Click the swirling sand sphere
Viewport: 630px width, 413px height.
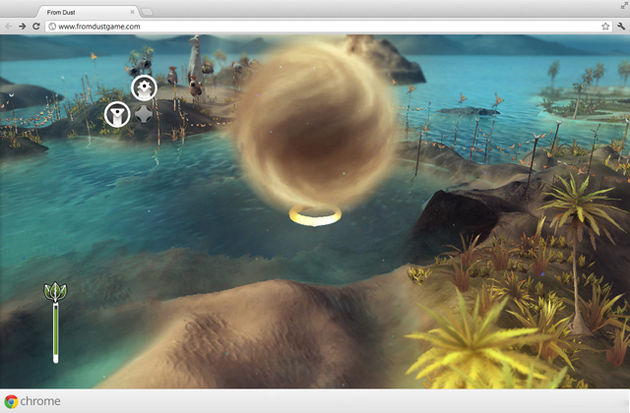pyautogui.click(x=315, y=120)
